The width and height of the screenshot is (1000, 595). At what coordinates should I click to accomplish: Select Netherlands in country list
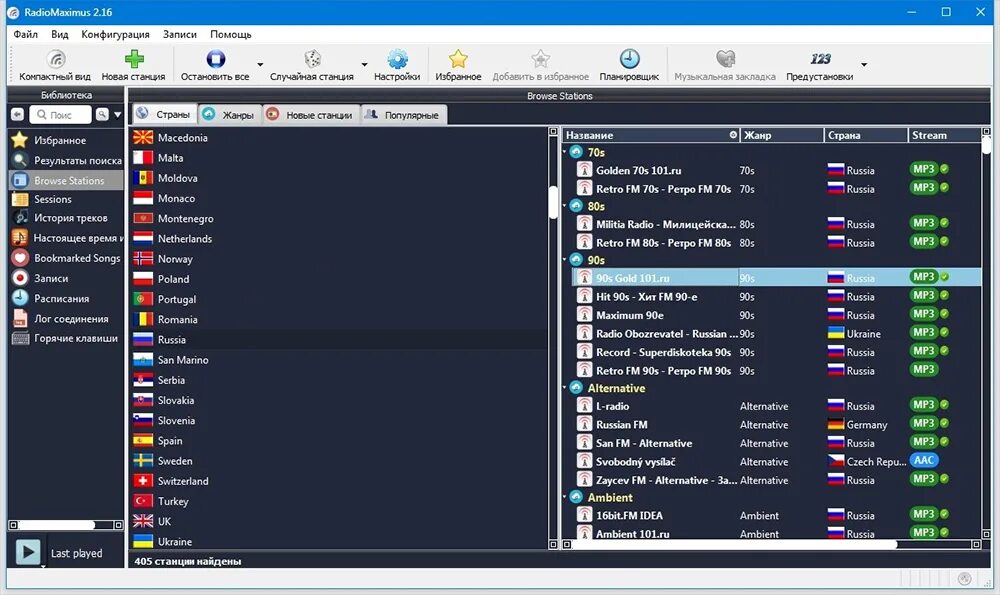(x=339, y=239)
